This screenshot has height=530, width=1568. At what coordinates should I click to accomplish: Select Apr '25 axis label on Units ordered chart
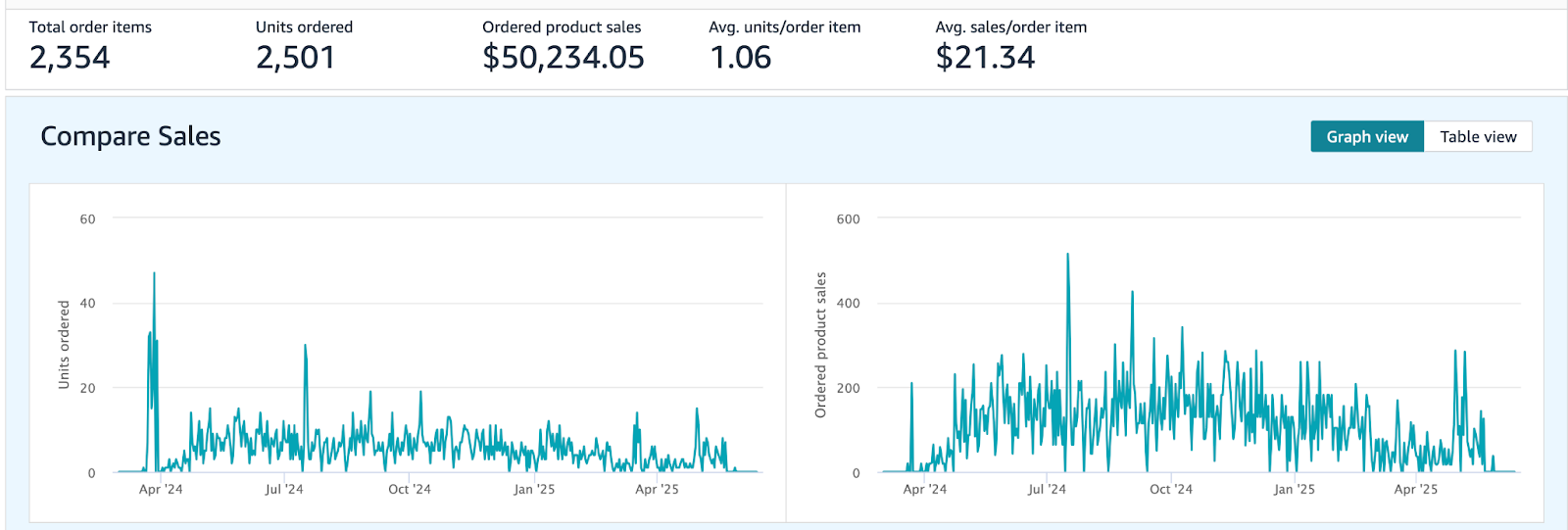pyautogui.click(x=657, y=489)
